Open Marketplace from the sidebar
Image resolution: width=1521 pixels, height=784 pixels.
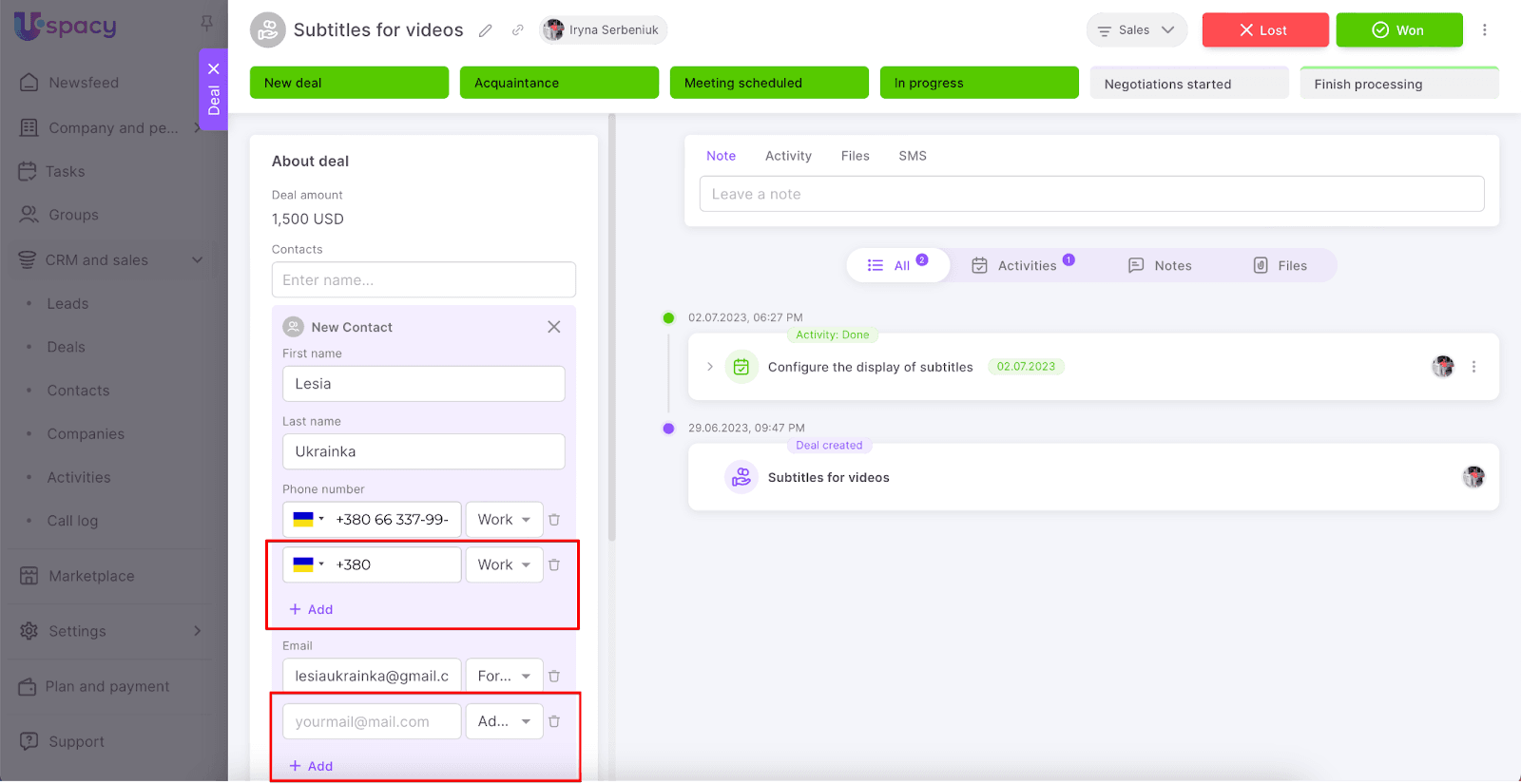click(91, 576)
